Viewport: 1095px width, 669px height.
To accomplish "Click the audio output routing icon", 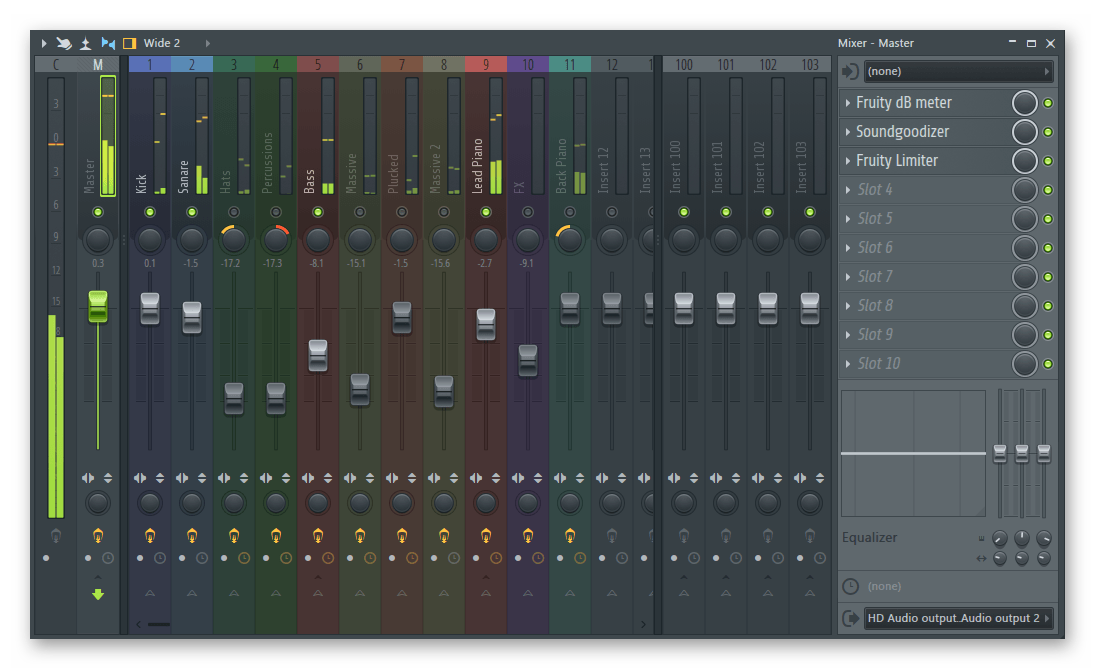I will (850, 618).
